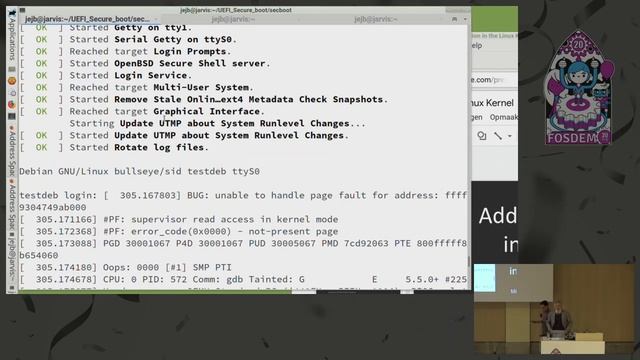Click the 'Started Rotate log files' line
This screenshot has height=360, width=640.
point(114,147)
